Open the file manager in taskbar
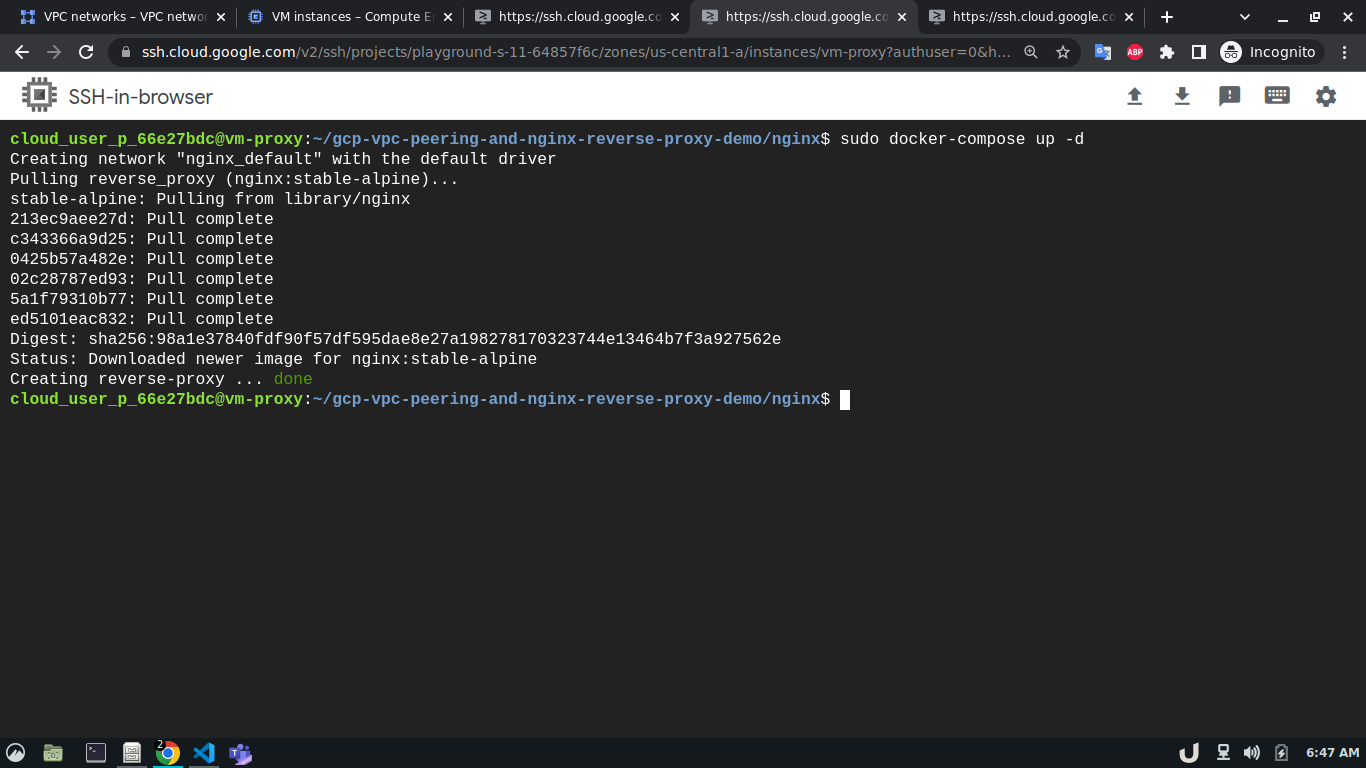 (54, 753)
